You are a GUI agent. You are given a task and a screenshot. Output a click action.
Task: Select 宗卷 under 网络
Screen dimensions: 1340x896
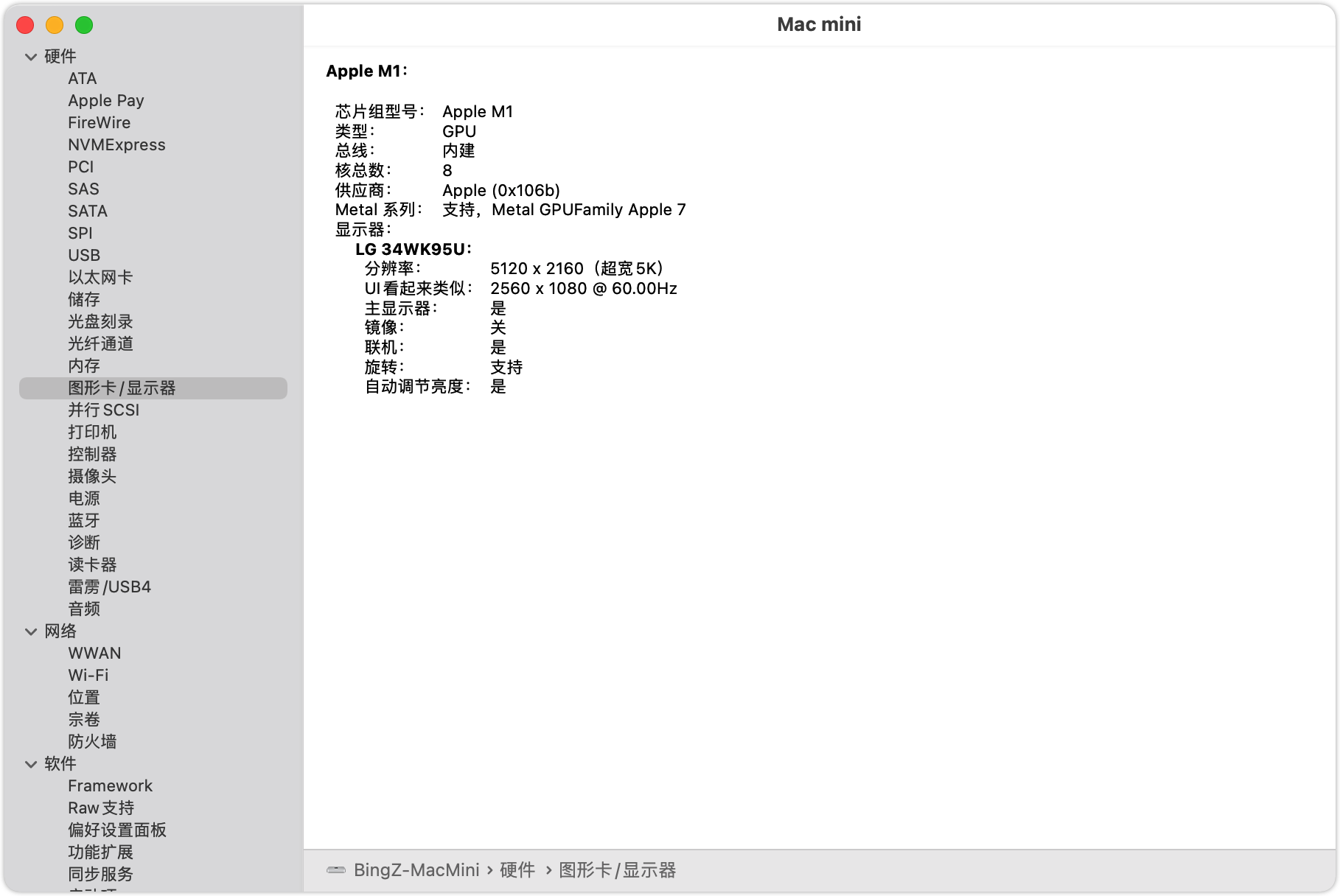[84, 720]
